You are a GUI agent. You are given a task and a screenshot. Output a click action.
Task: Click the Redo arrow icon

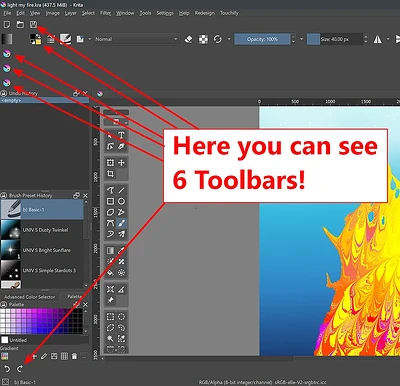pos(20,369)
